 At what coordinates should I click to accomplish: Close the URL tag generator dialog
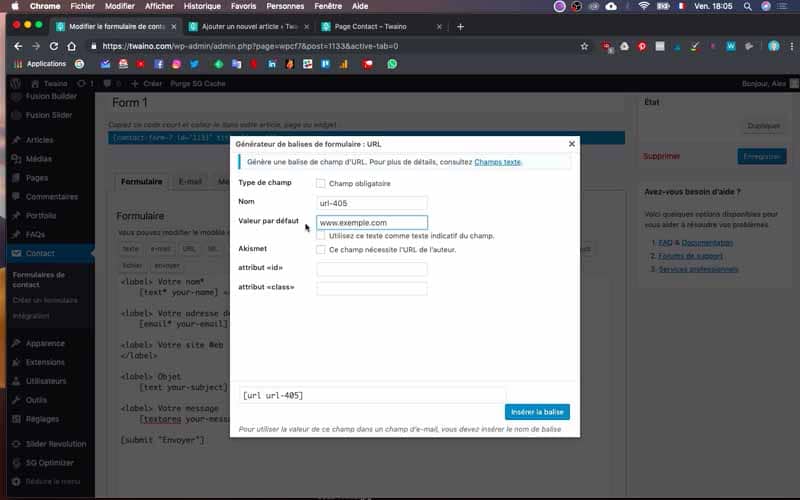[571, 144]
